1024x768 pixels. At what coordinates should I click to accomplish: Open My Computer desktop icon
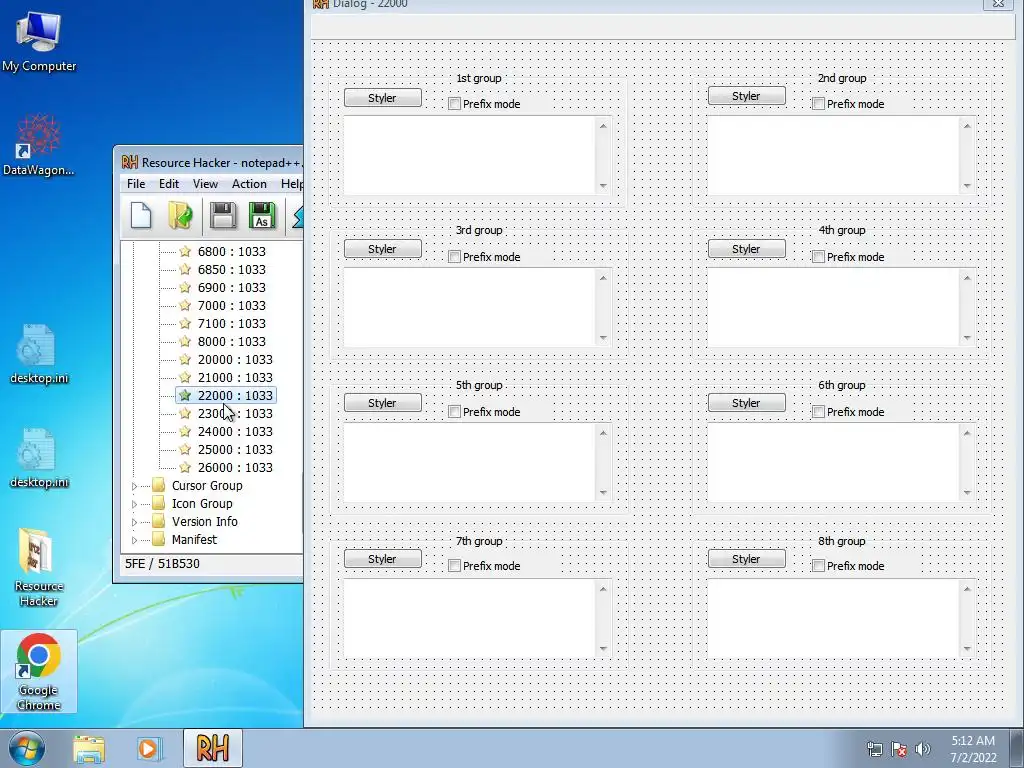pyautogui.click(x=39, y=40)
